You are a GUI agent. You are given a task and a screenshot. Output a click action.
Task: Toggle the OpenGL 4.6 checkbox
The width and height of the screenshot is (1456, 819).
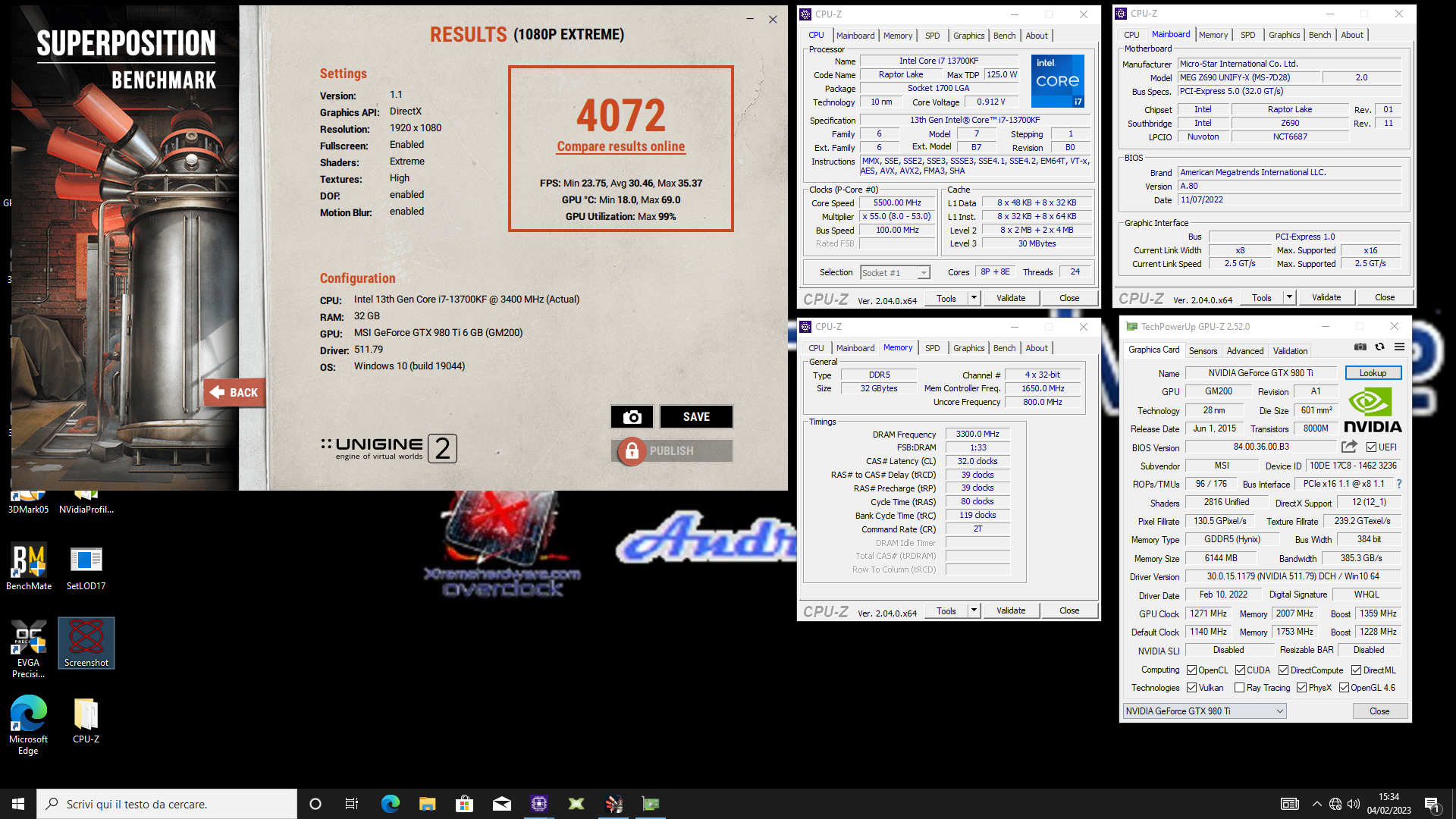click(1344, 688)
